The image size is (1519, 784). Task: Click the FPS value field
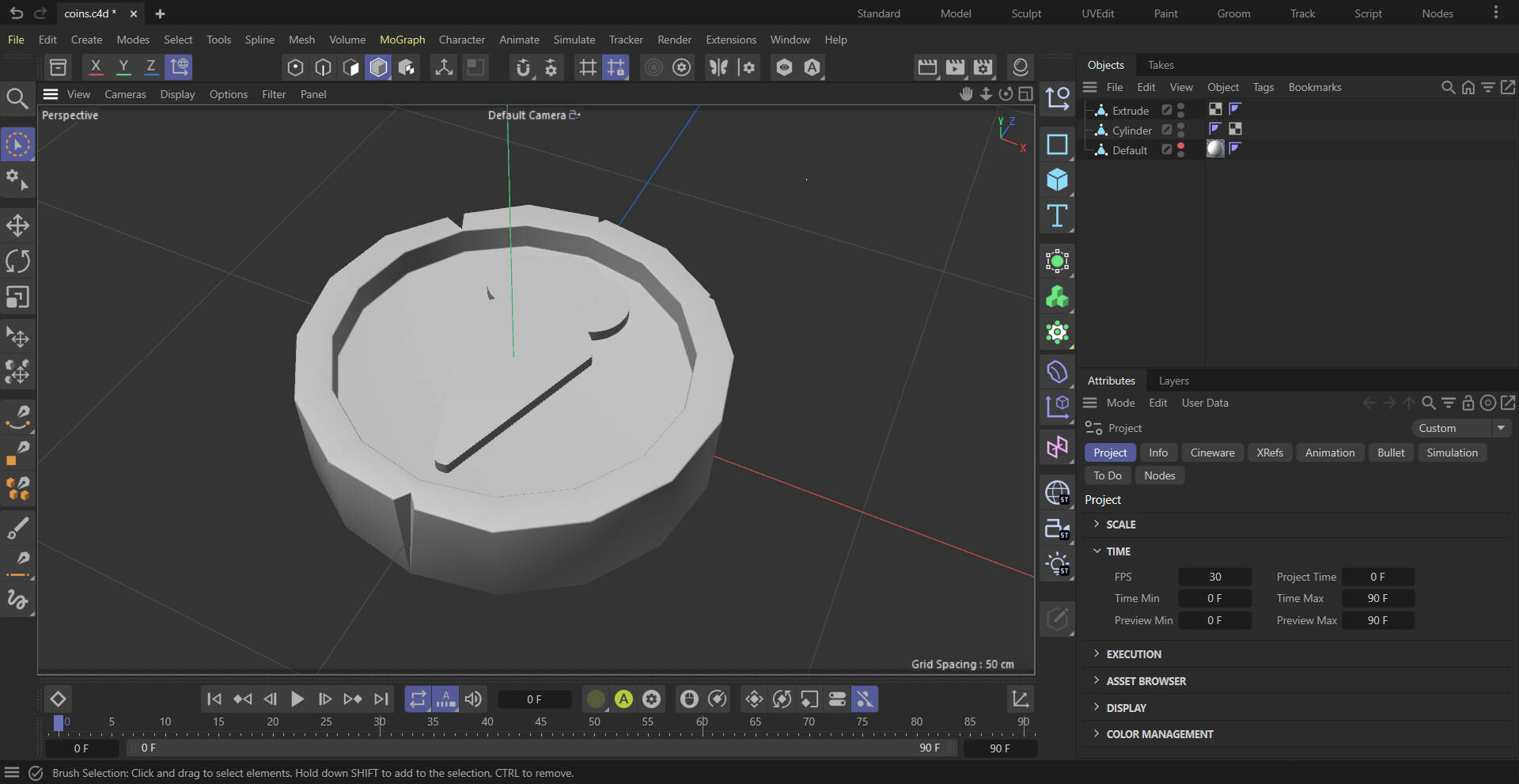(1214, 577)
